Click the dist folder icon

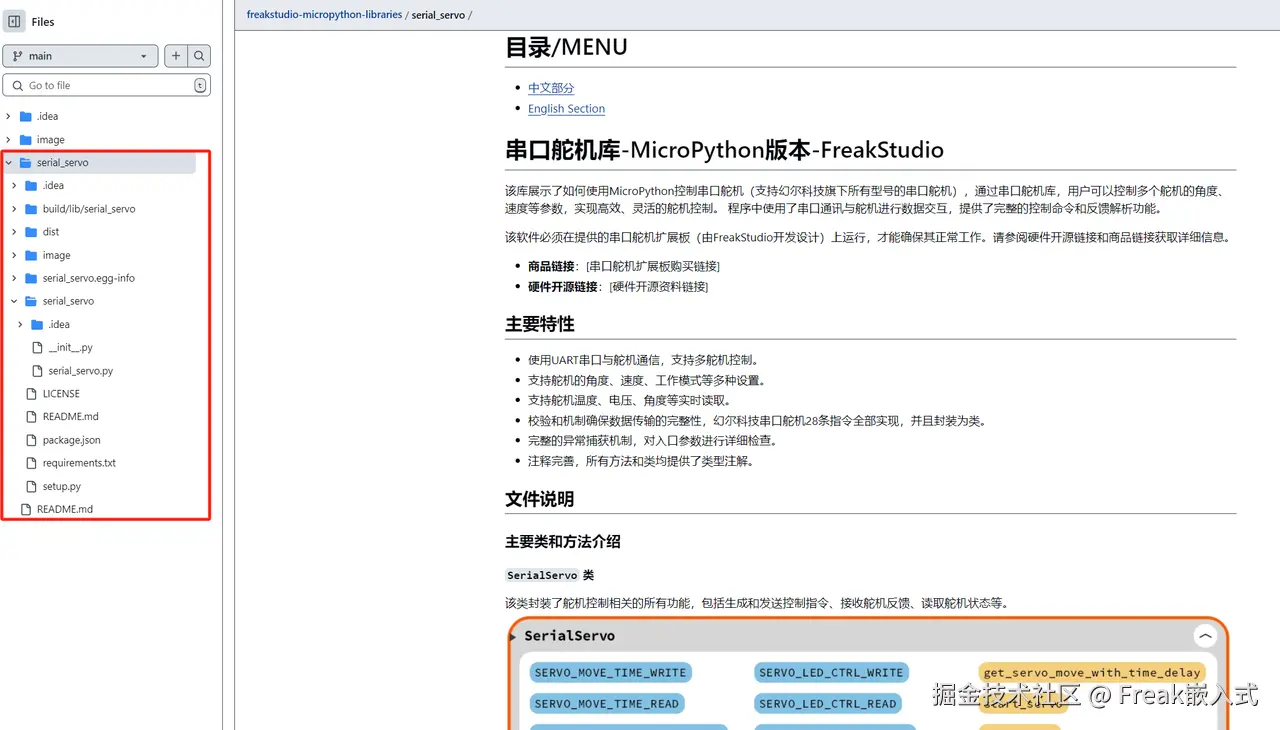pos(31,232)
